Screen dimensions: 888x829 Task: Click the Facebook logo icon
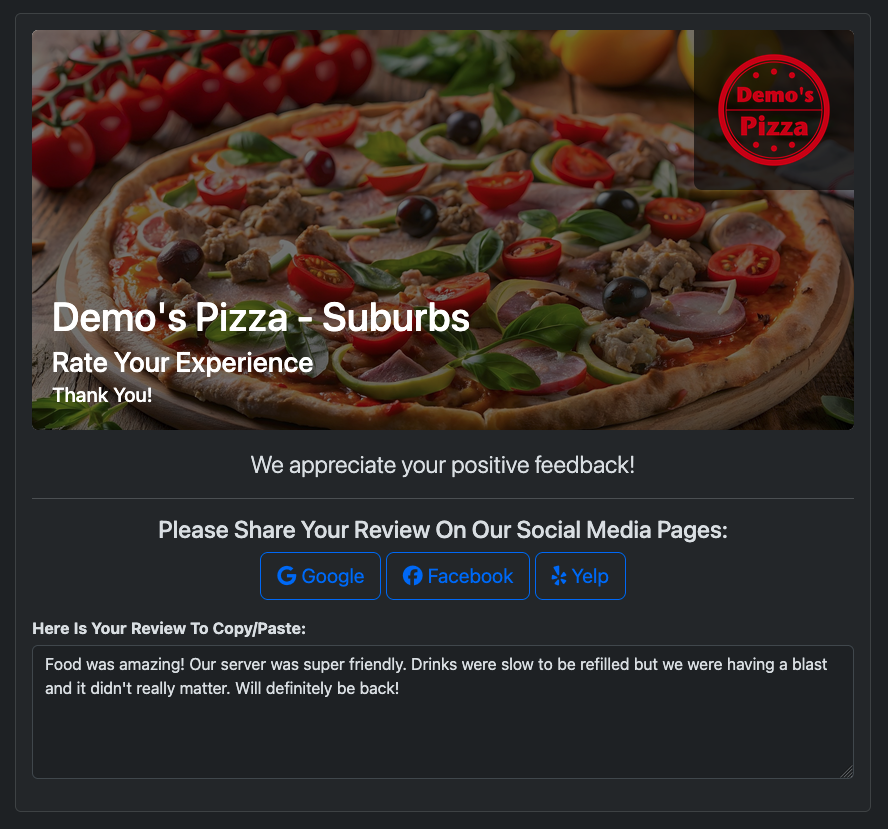[x=412, y=576]
